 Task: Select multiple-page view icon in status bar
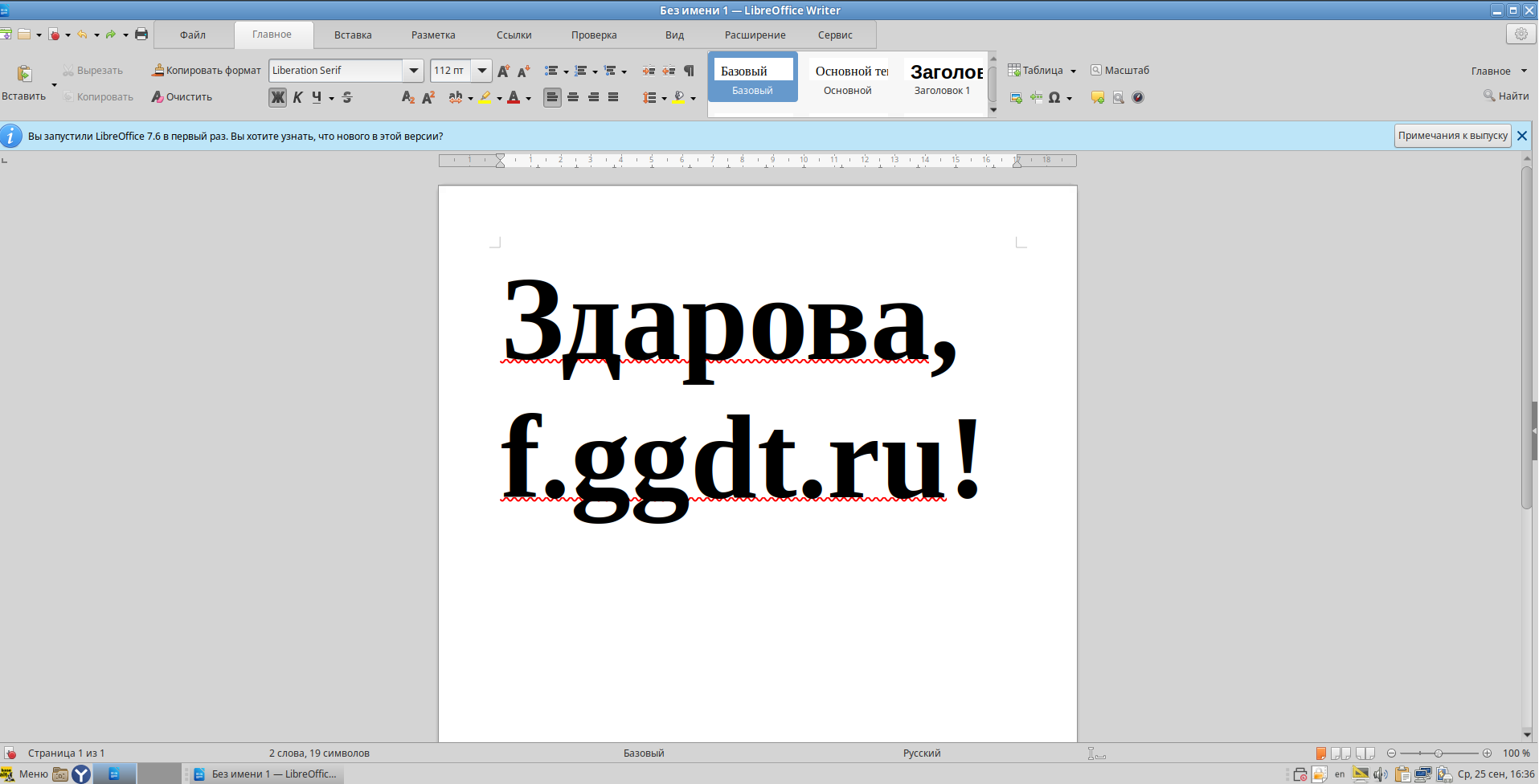point(1340,753)
